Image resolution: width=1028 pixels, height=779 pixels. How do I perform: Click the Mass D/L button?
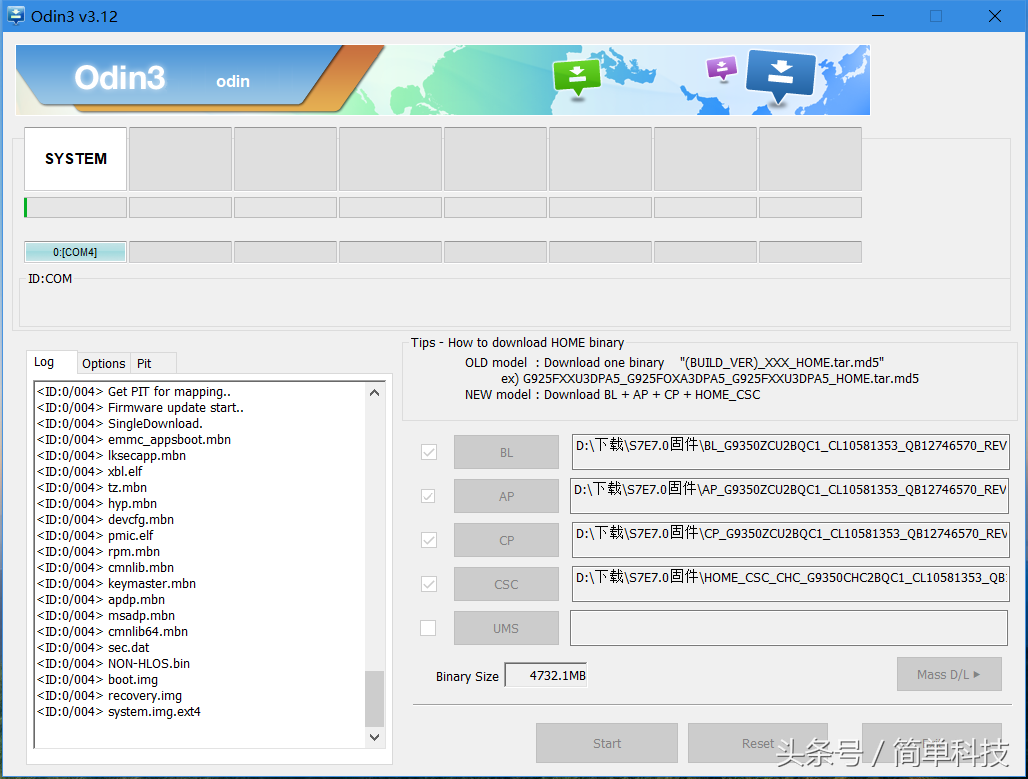click(949, 674)
